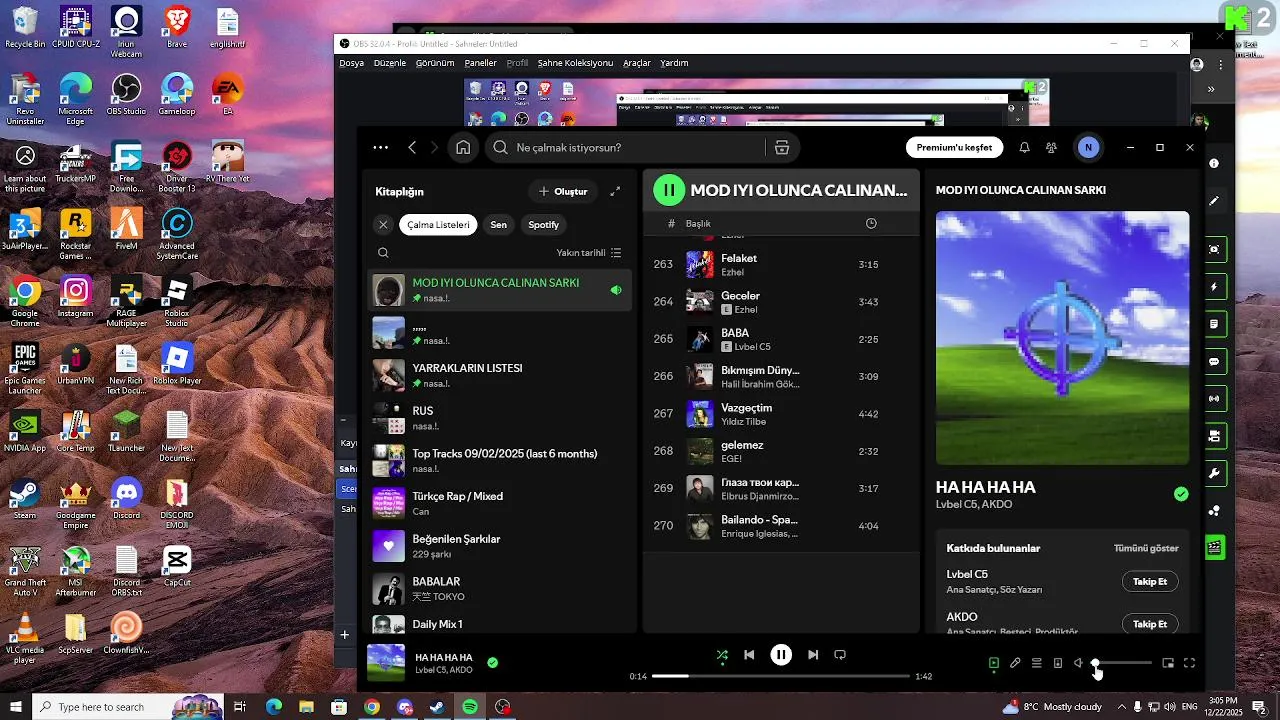Open OBS Yardım menu
This screenshot has height=720, width=1280.
click(674, 63)
